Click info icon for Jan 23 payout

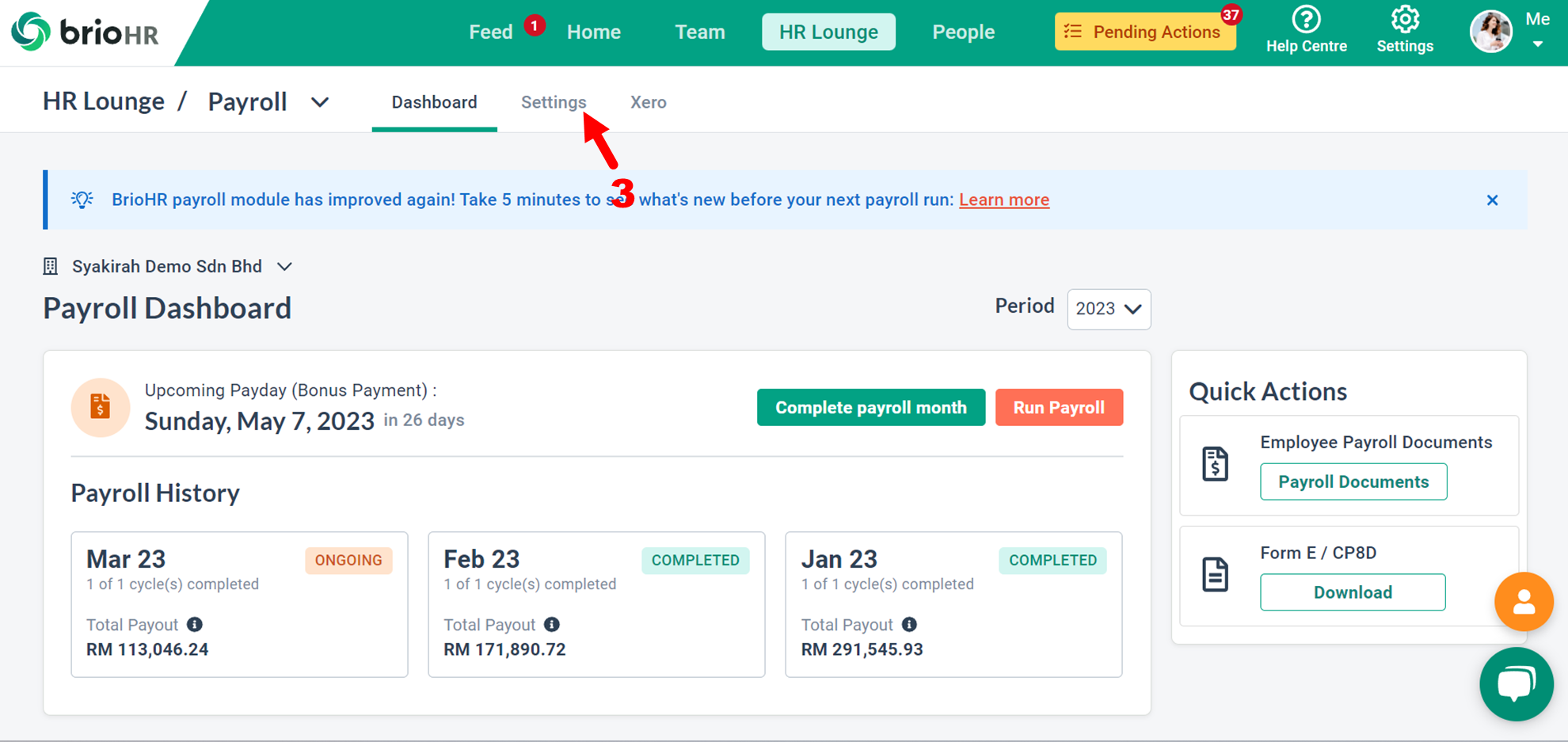click(909, 624)
